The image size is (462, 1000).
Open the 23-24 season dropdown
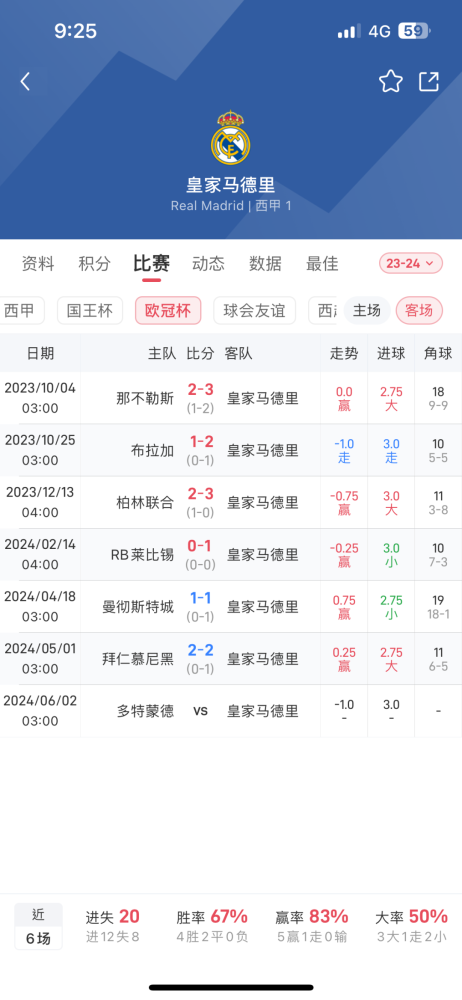pyautogui.click(x=410, y=263)
